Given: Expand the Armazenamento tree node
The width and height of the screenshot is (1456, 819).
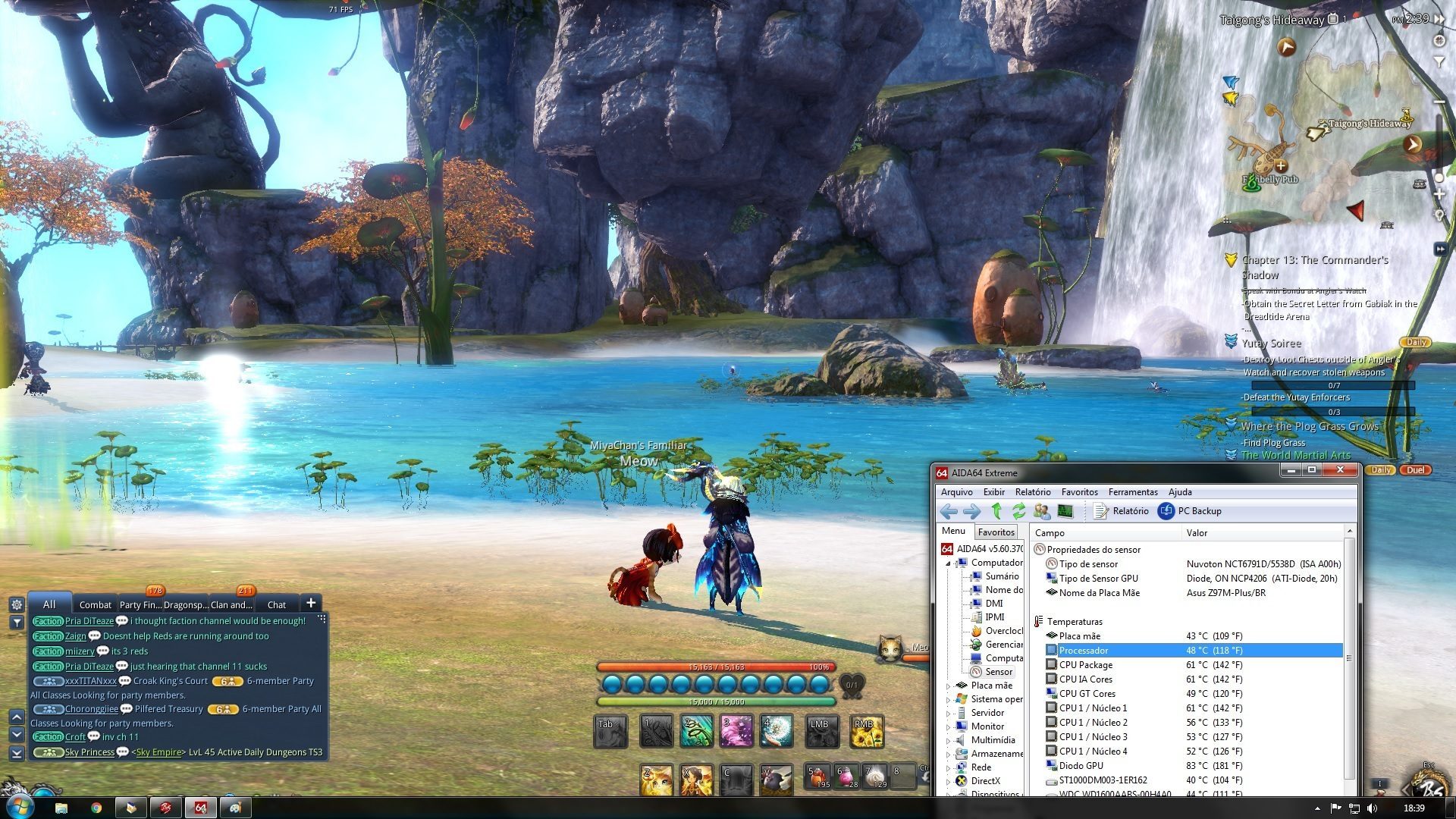Looking at the screenshot, I should click(948, 754).
